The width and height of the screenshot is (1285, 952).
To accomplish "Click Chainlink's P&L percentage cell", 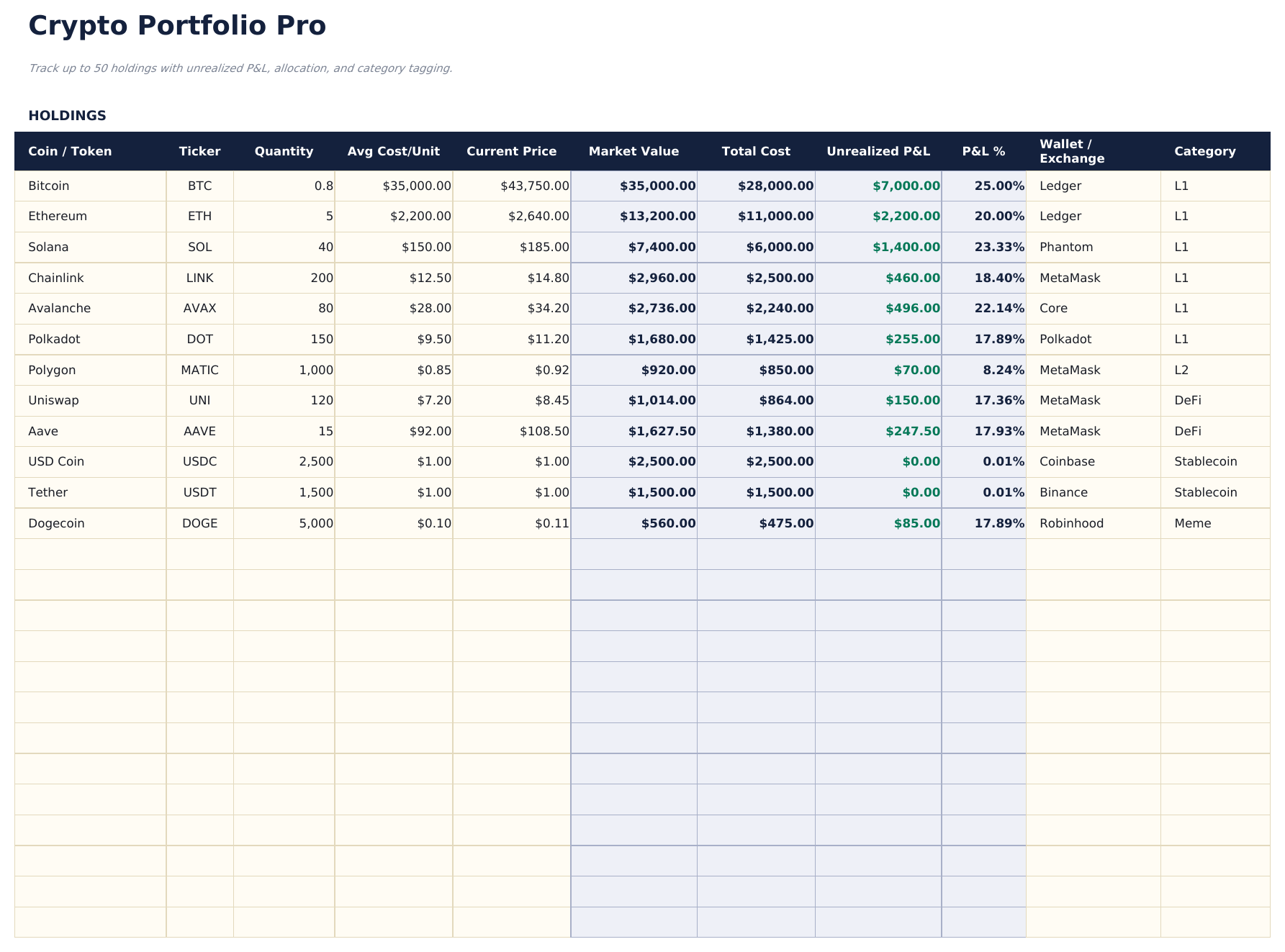I will click(999, 278).
